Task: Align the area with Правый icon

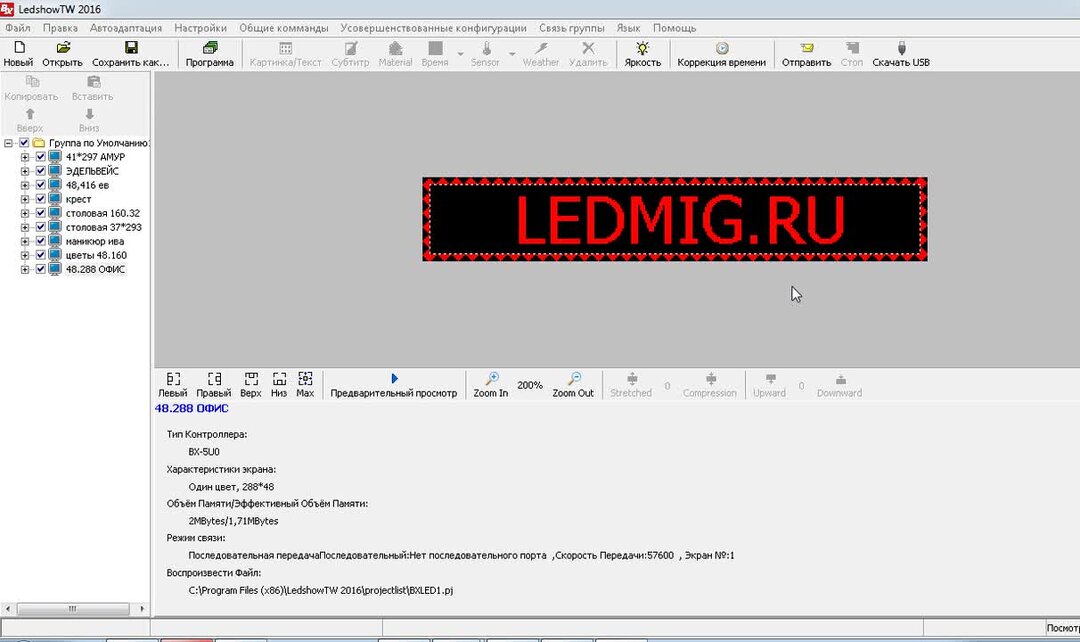Action: (214, 379)
